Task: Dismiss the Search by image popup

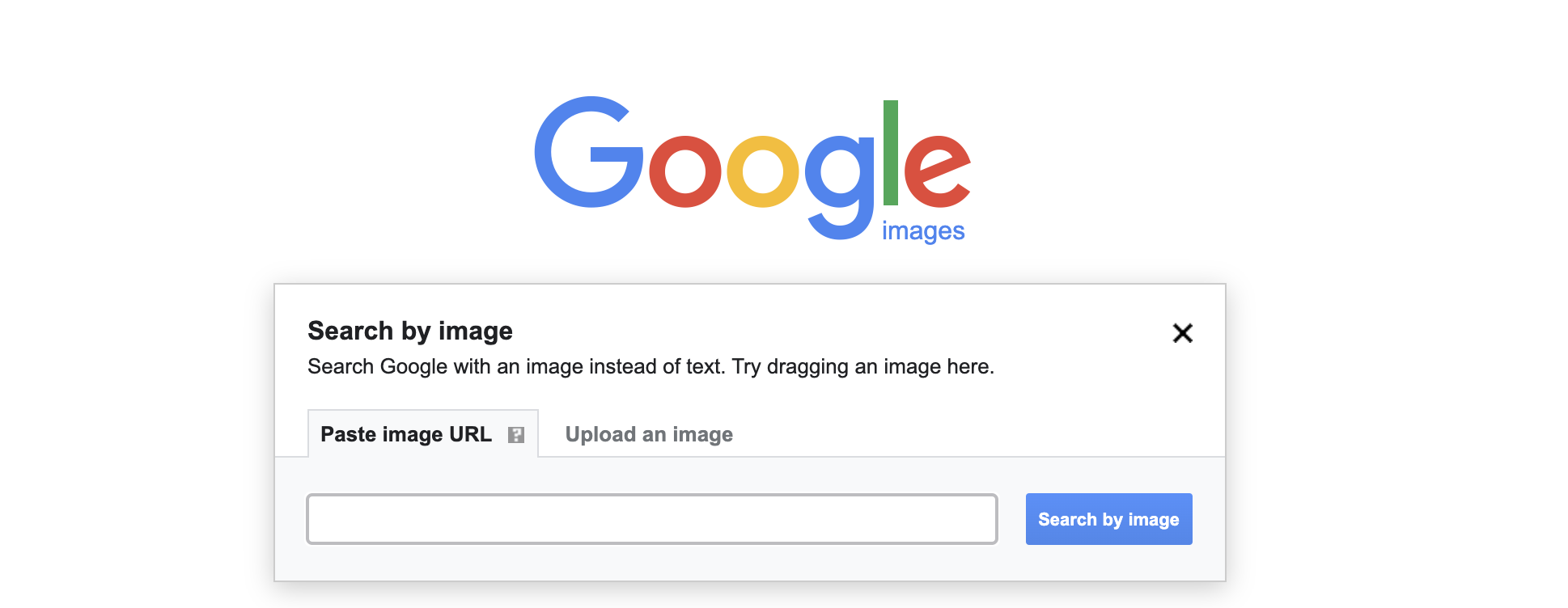Action: point(1182,333)
